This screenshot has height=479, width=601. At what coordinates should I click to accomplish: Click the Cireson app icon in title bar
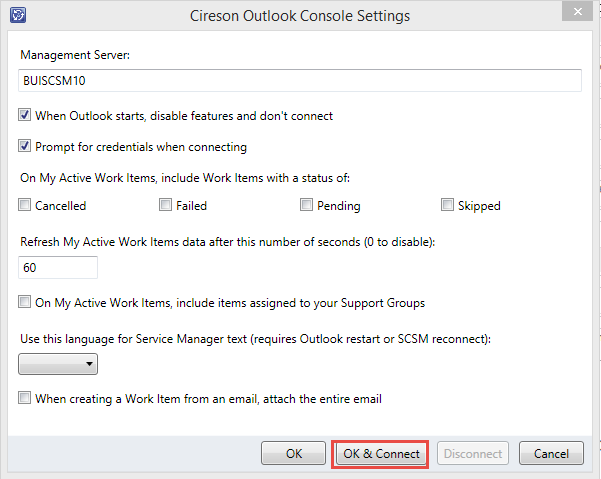pos(16,16)
